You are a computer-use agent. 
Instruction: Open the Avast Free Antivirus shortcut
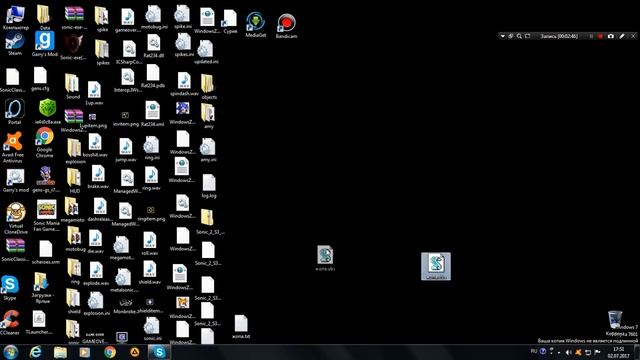coord(13,147)
